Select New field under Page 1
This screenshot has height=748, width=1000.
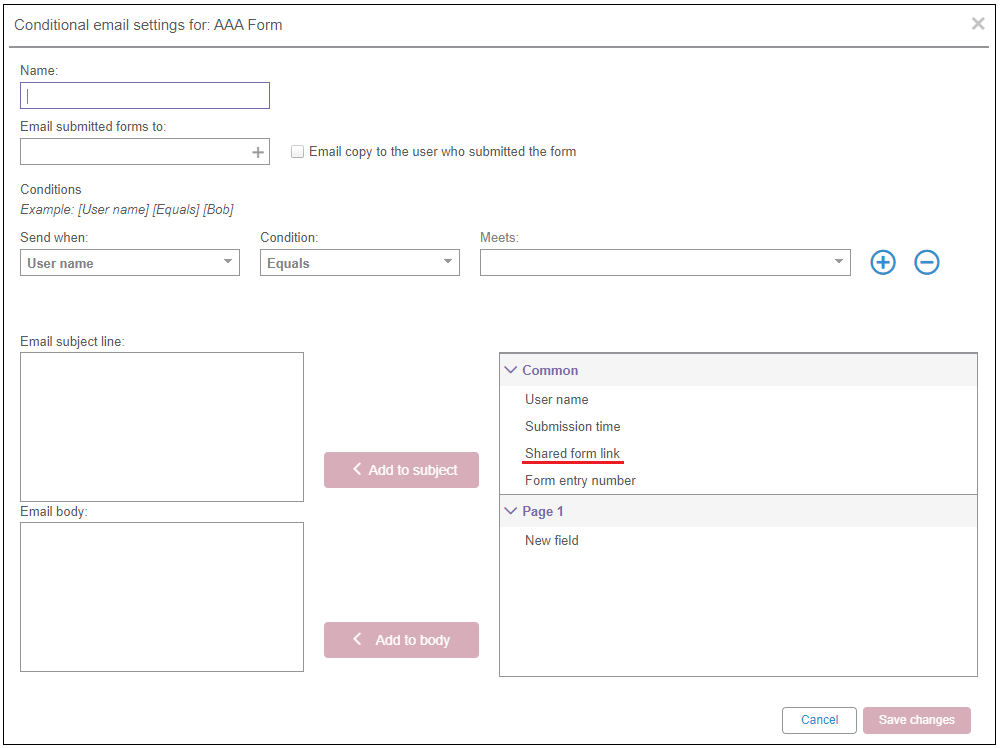click(552, 540)
